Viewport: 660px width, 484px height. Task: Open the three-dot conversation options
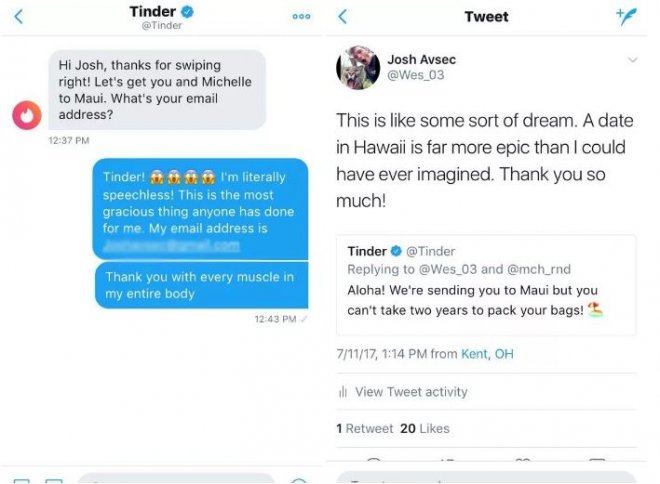click(301, 16)
